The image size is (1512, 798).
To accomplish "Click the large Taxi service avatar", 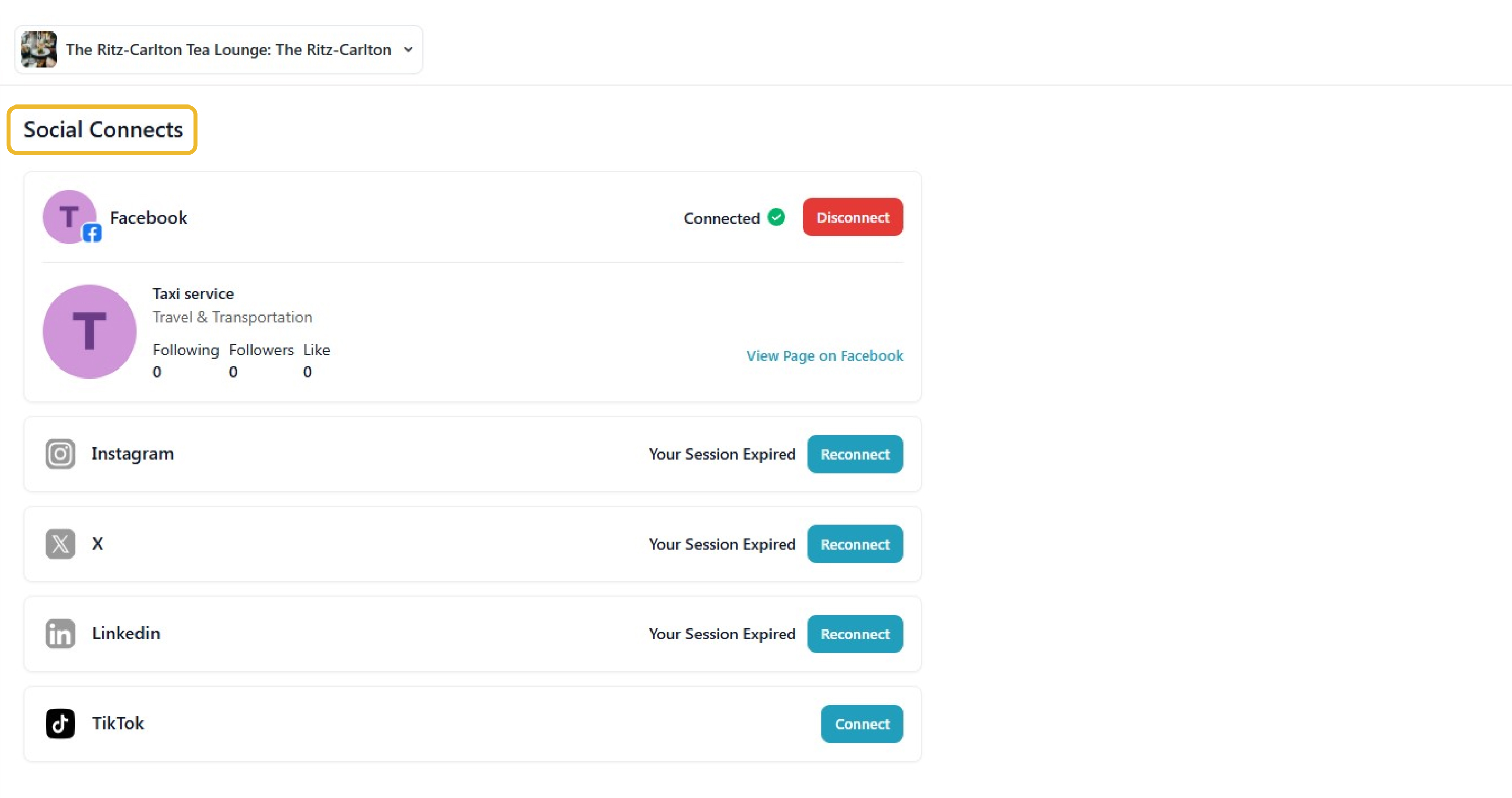I will click(89, 331).
